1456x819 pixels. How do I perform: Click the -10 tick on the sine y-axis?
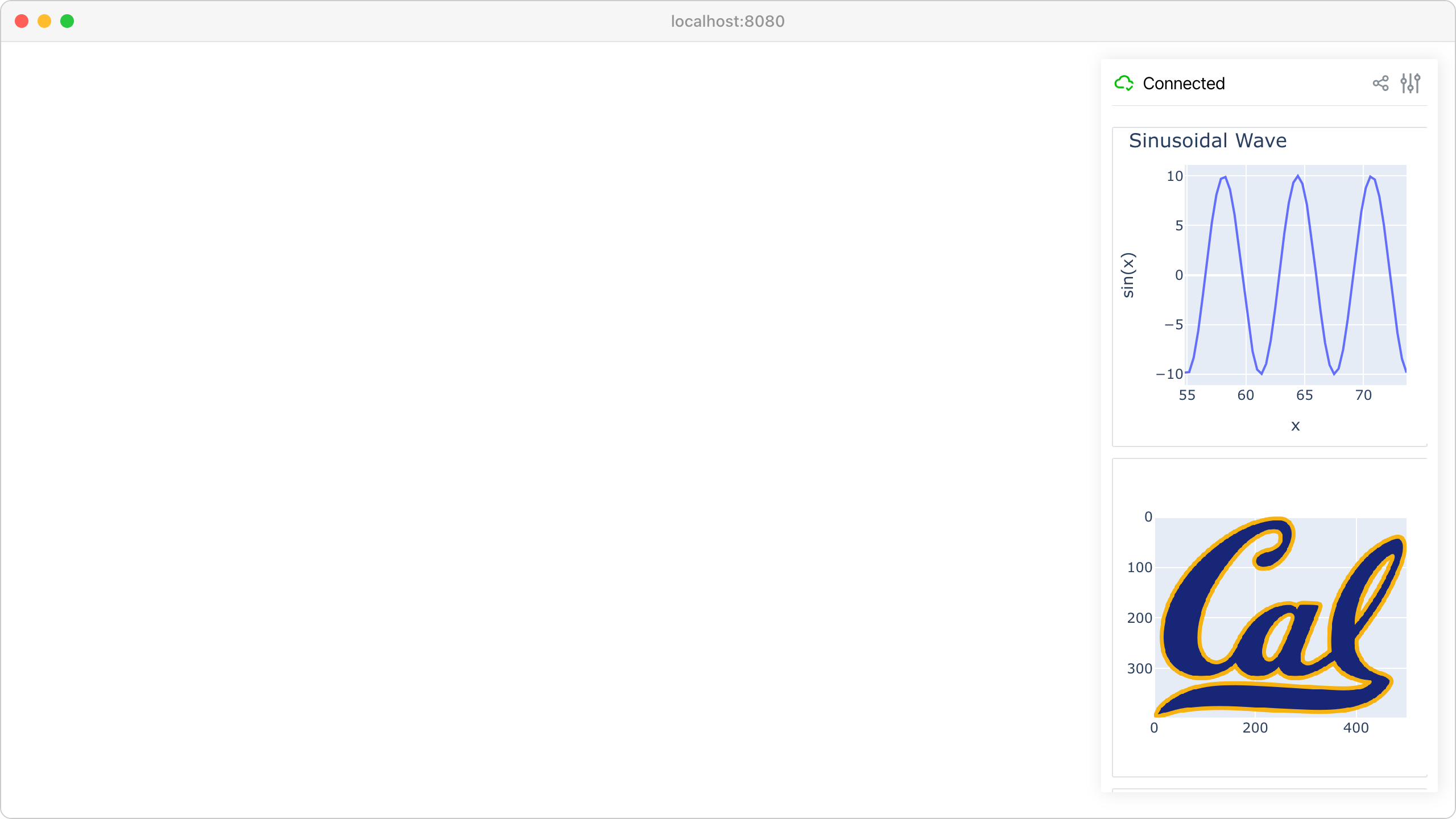[x=1169, y=374]
